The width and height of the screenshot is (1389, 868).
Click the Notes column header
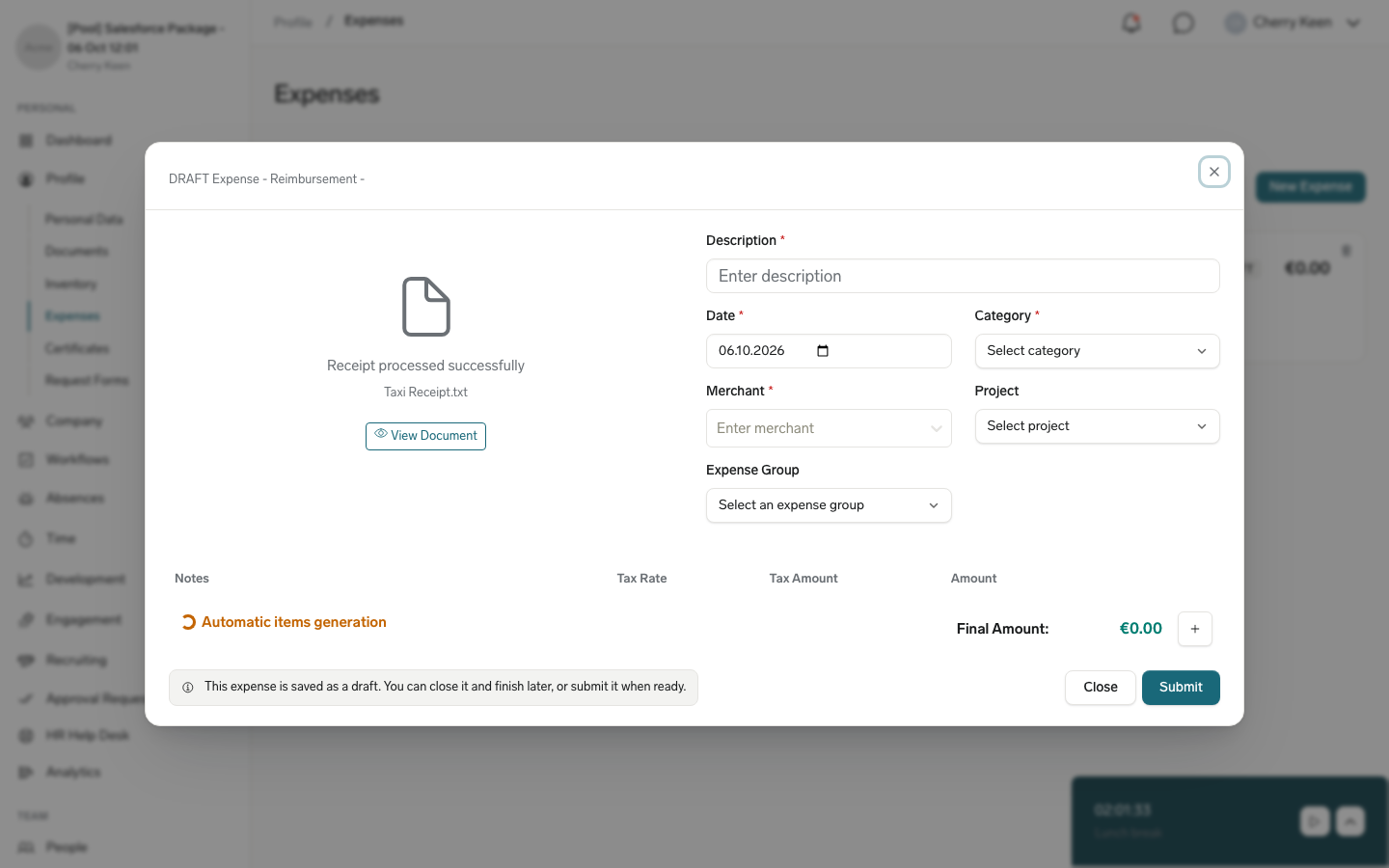(x=192, y=579)
